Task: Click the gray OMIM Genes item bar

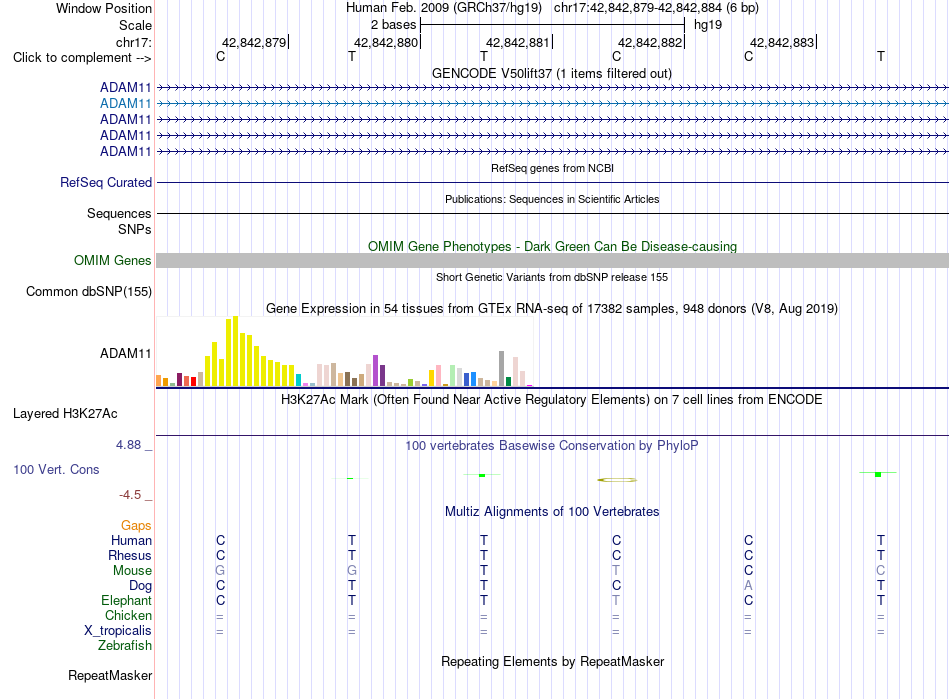Action: point(552,260)
